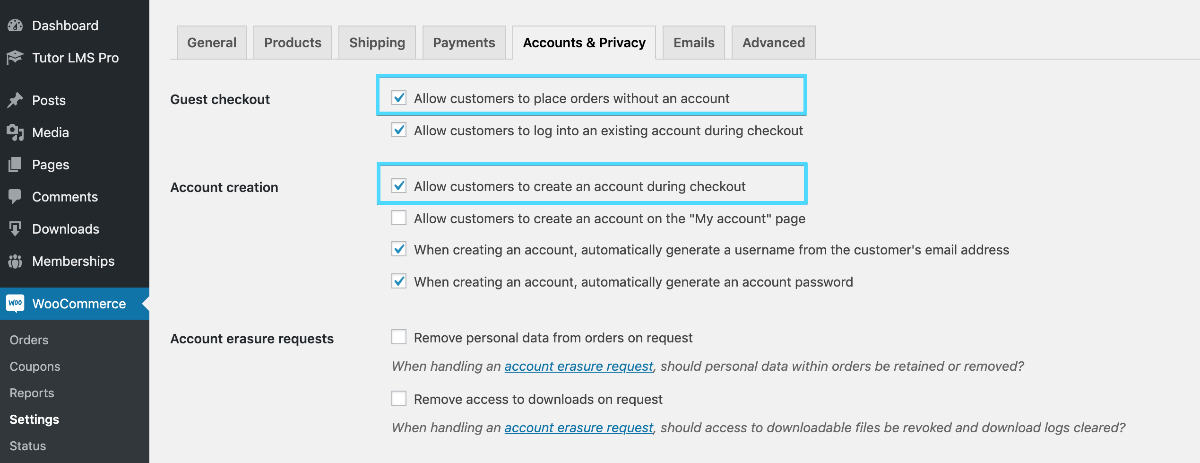Uncheck automatically generate an account password

click(399, 282)
